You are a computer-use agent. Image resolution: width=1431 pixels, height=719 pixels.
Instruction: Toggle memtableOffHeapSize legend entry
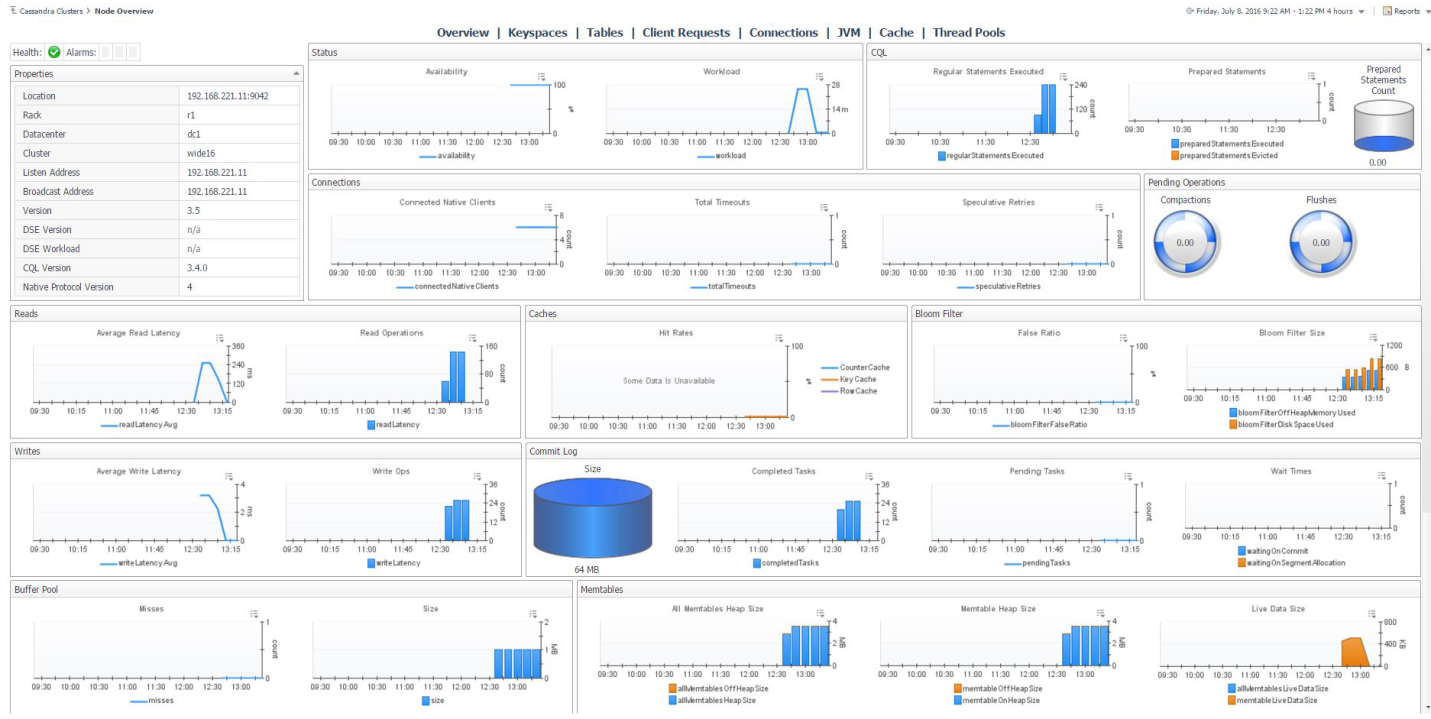[997, 688]
